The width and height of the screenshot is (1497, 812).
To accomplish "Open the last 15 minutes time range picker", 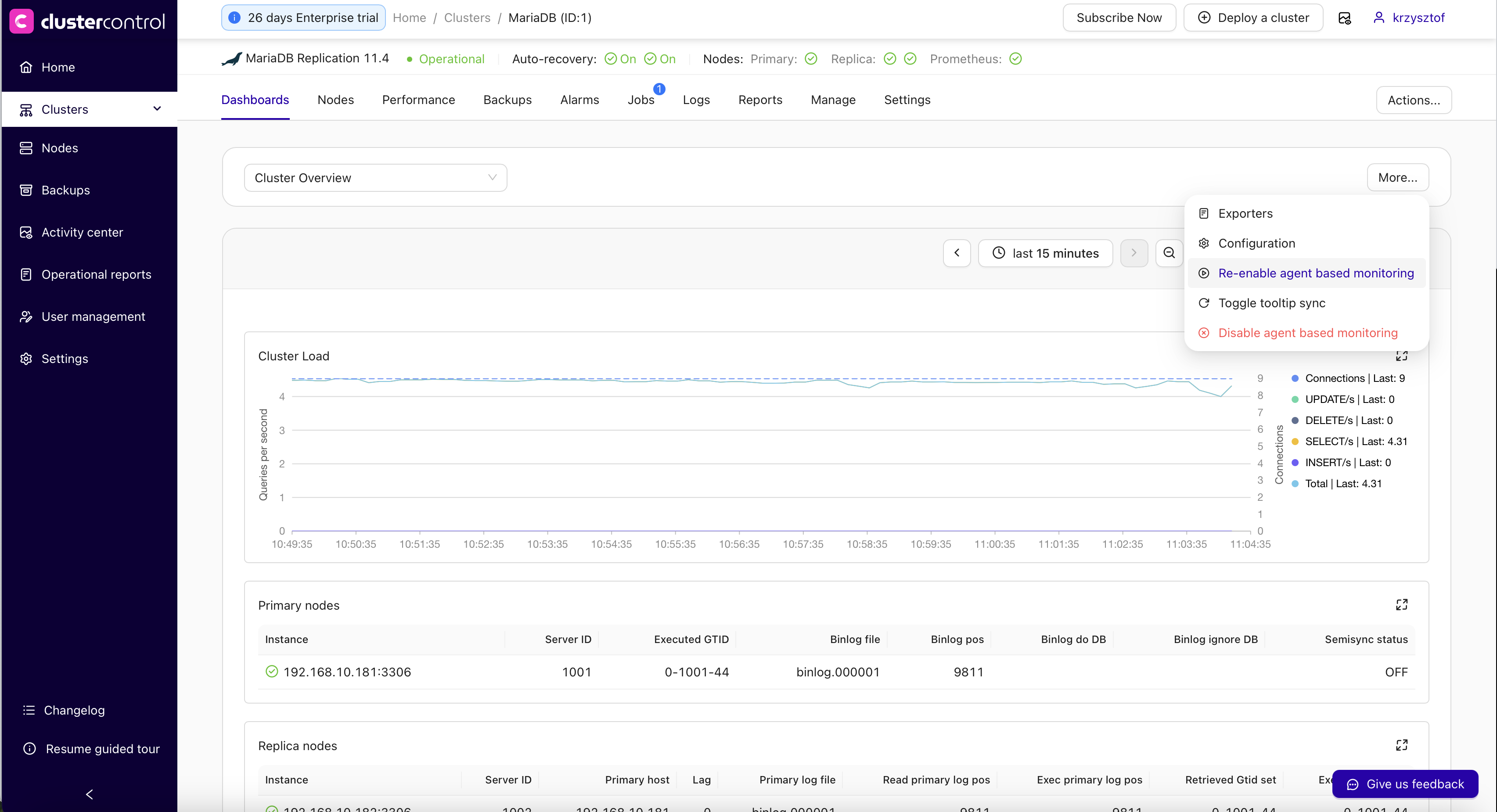I will tap(1045, 253).
